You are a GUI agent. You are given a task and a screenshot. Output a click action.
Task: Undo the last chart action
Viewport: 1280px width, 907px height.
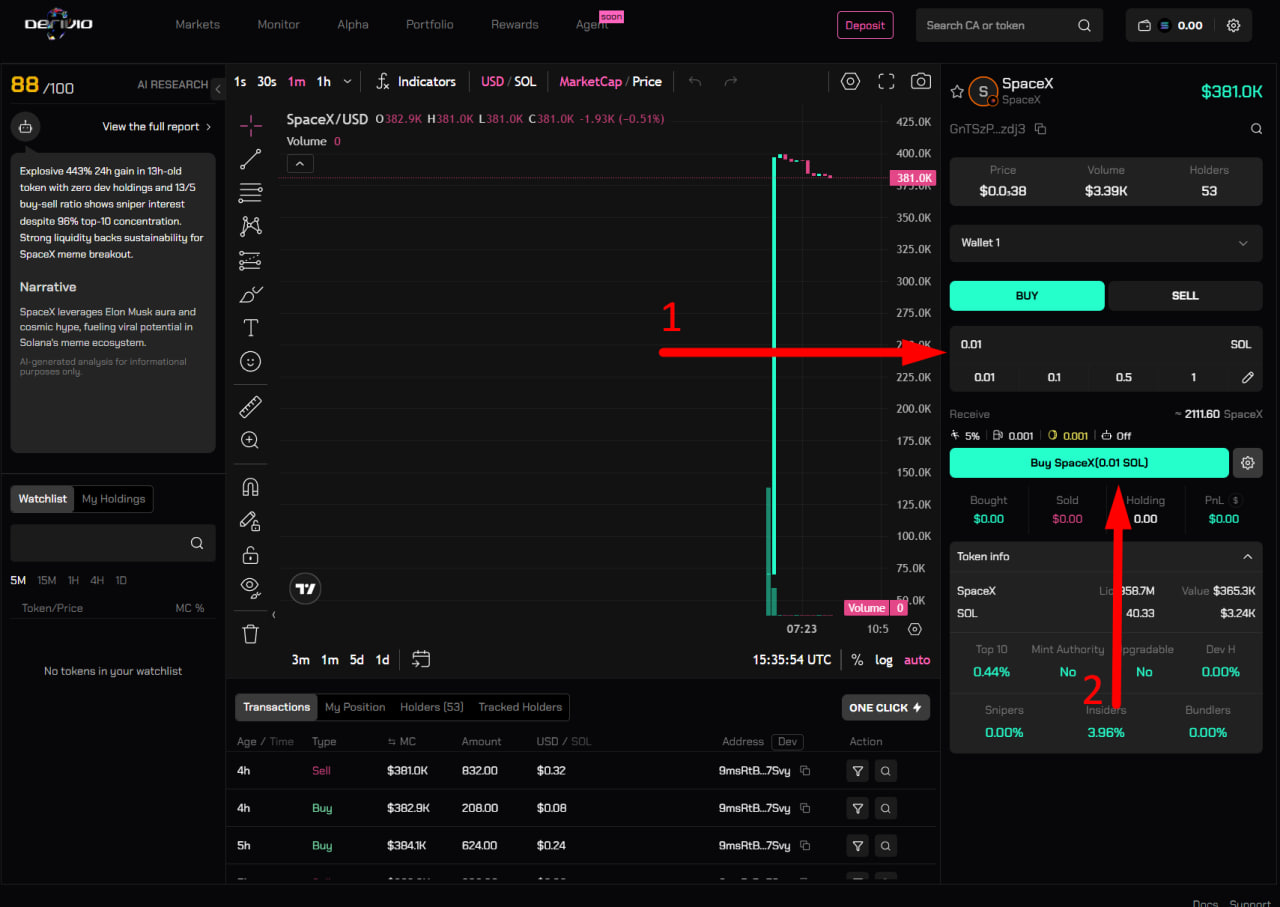[695, 81]
